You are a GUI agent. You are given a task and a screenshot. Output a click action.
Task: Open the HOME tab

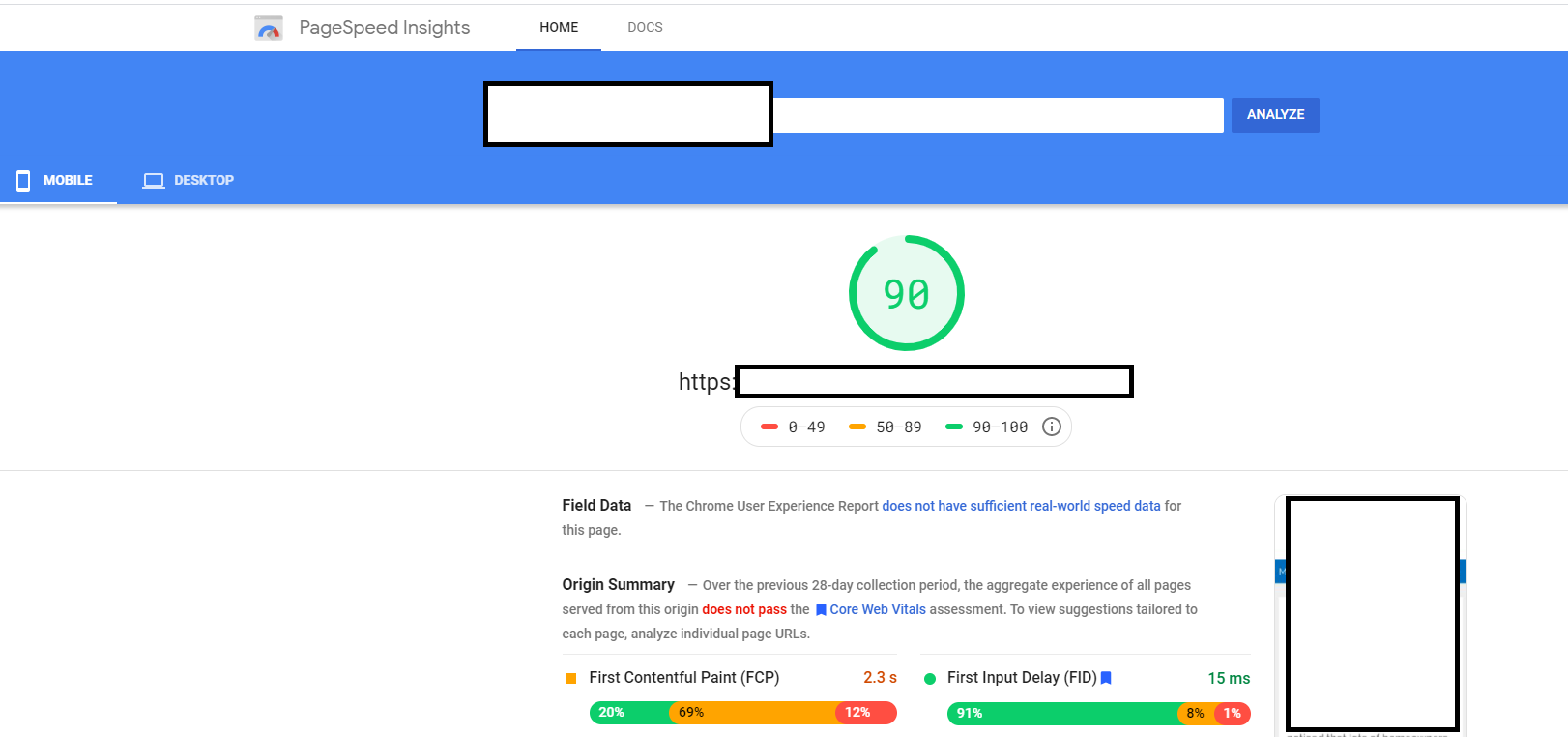559,27
